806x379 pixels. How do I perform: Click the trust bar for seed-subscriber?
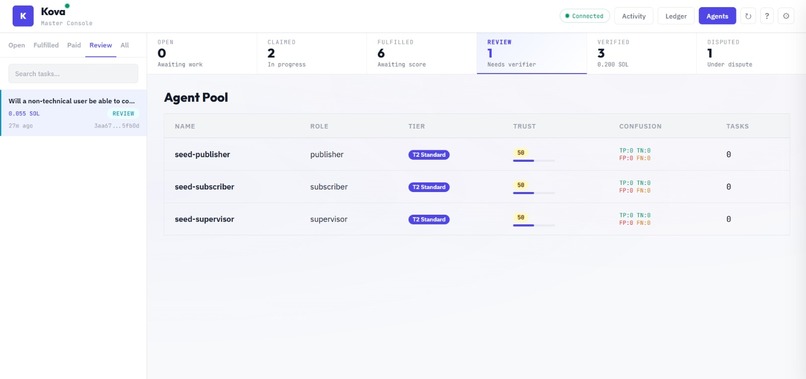pyautogui.click(x=534, y=193)
